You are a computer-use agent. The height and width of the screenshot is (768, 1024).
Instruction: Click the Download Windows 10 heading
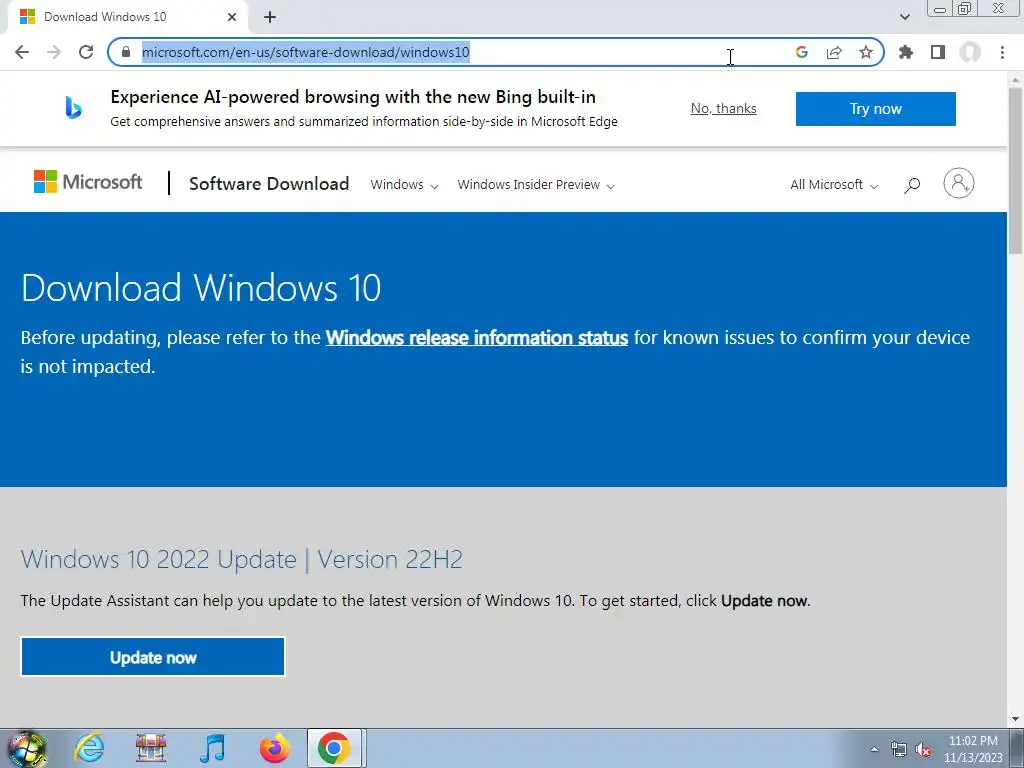[200, 287]
